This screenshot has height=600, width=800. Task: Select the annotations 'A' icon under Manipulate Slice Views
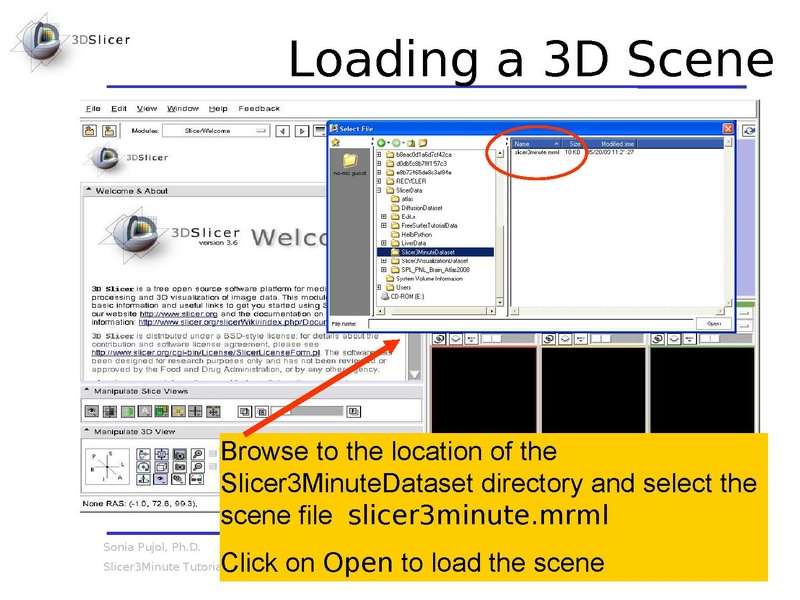click(143, 410)
